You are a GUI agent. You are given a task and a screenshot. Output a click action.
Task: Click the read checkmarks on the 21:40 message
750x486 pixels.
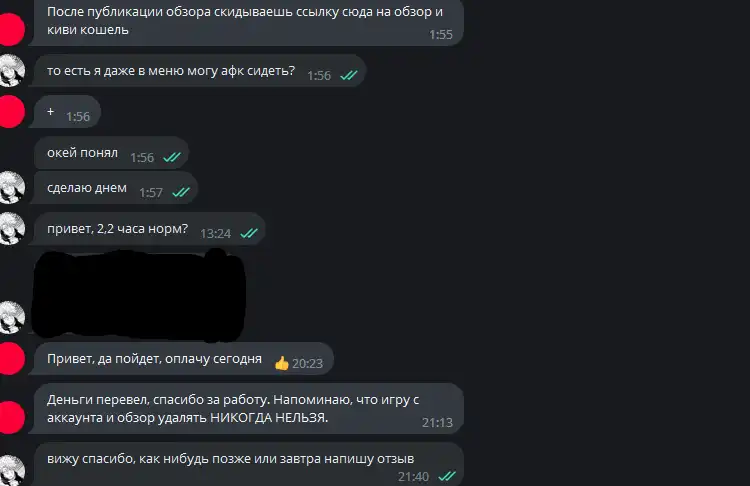447,476
